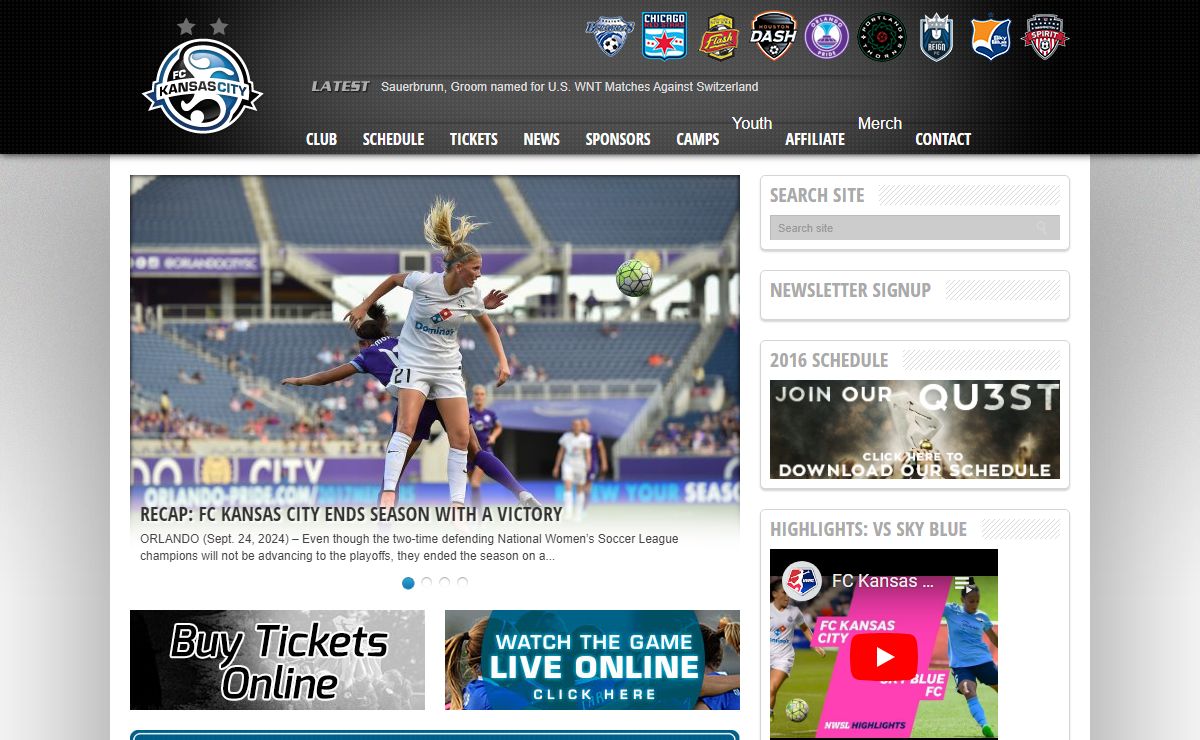Open the Chicago Red Stars logo
This screenshot has height=740, width=1200.
tap(664, 36)
